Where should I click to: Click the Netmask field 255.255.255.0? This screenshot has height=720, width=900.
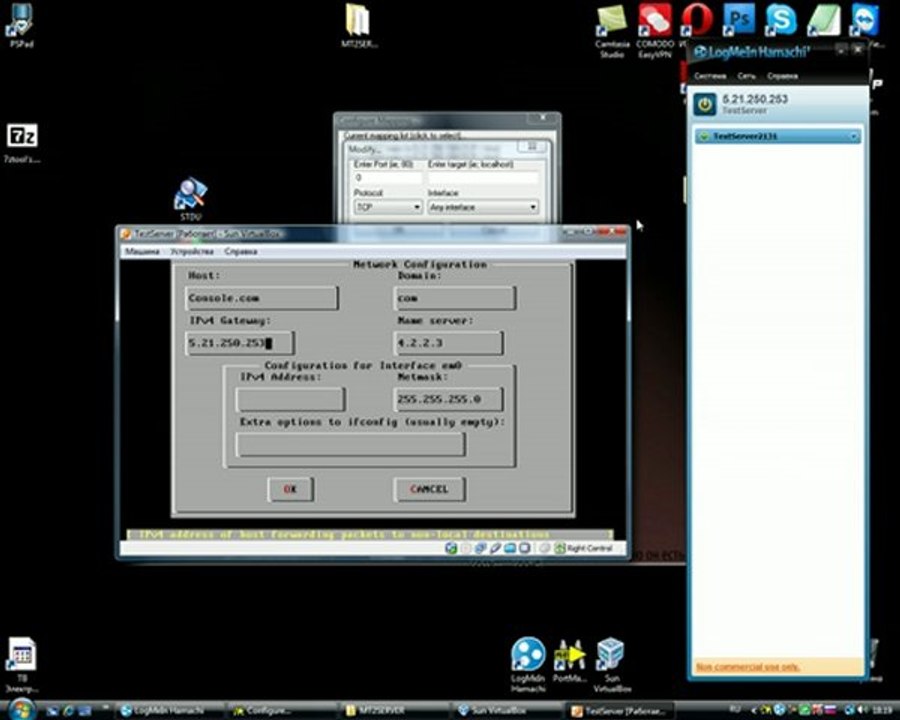tap(449, 400)
